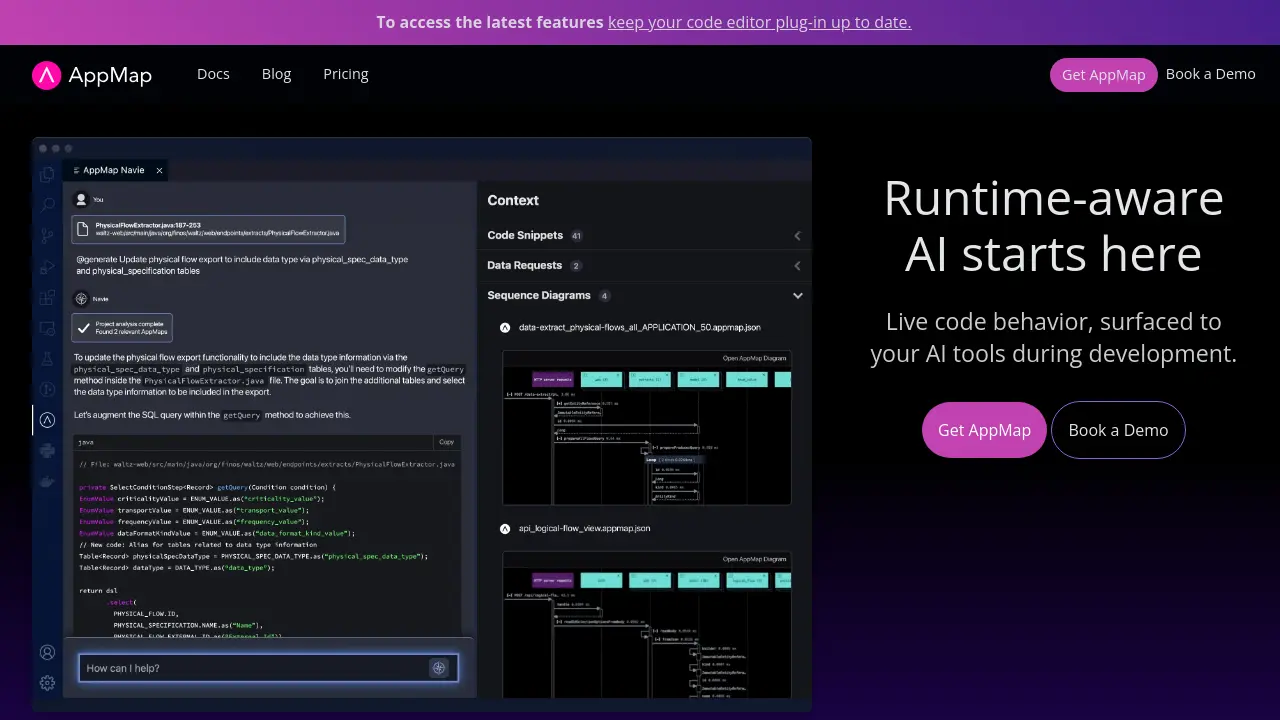Select the Code Snippets heading

click(x=525, y=236)
